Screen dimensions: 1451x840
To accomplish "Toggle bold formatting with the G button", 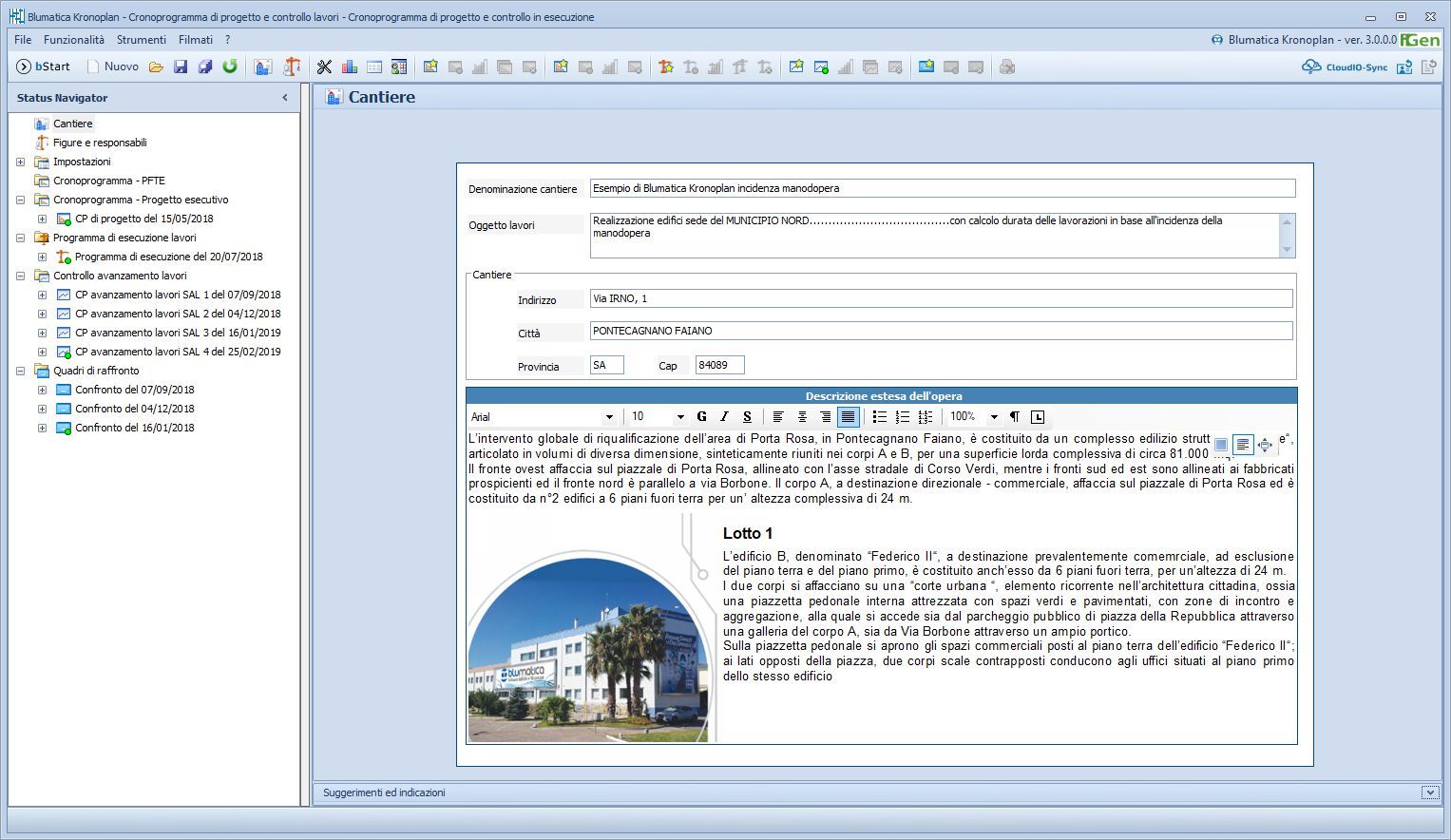I will click(x=701, y=417).
